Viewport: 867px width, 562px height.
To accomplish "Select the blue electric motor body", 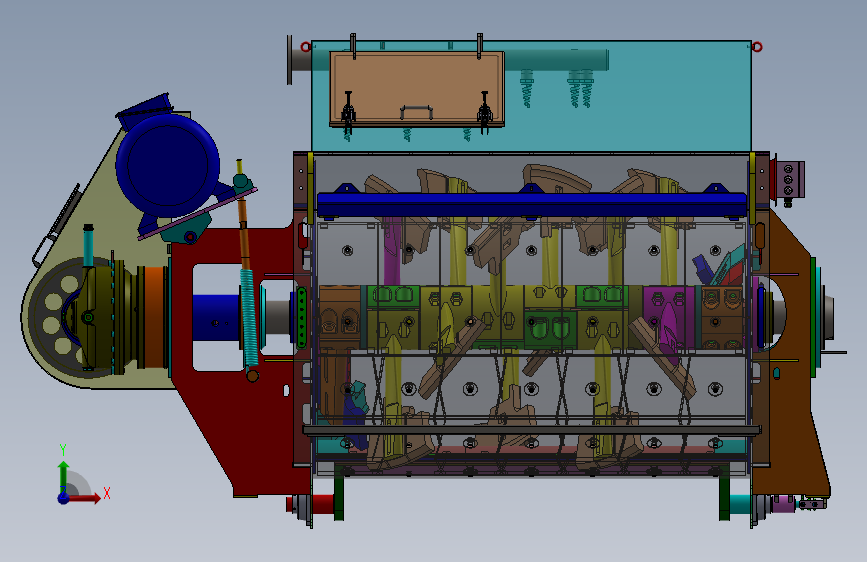I will coord(167,164).
